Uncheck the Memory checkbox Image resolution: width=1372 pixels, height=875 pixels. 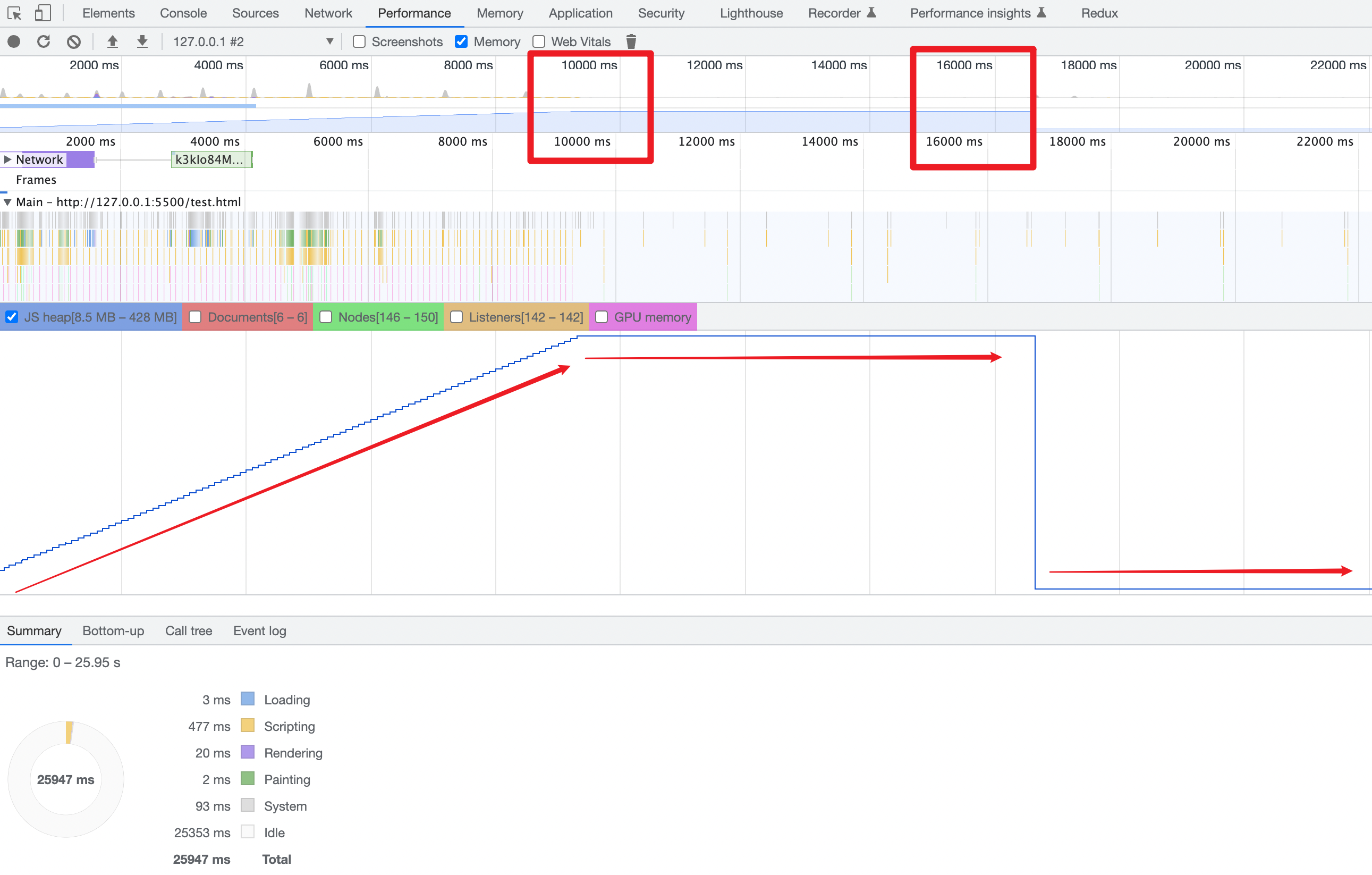coord(461,41)
